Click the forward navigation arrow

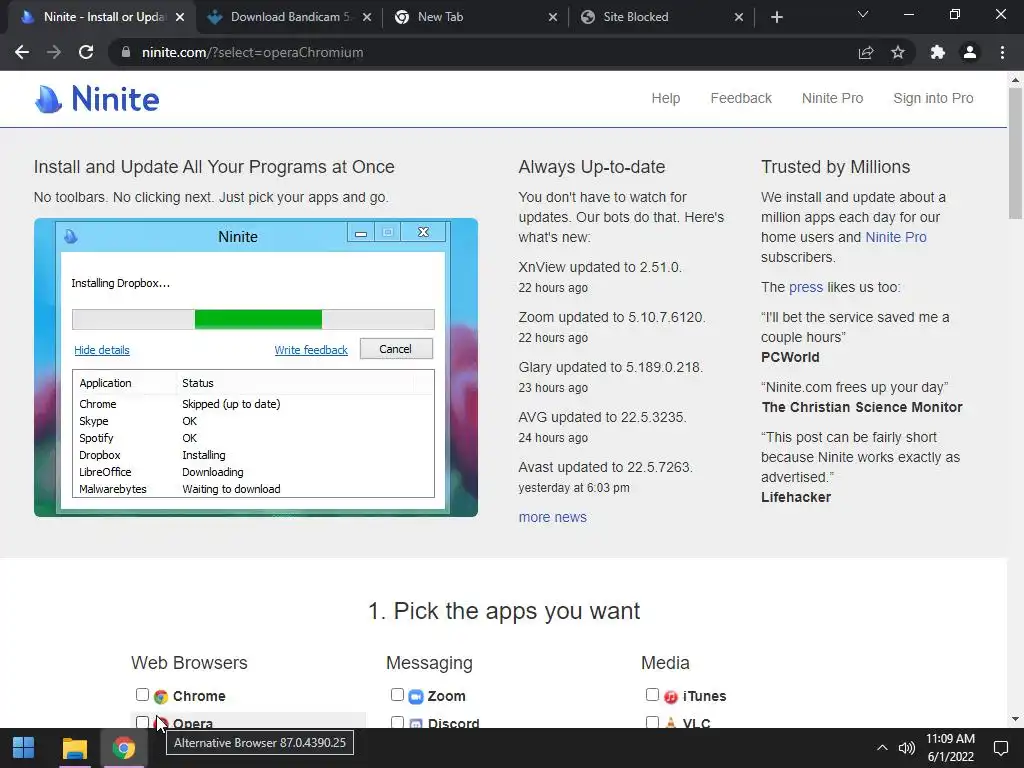[x=54, y=52]
